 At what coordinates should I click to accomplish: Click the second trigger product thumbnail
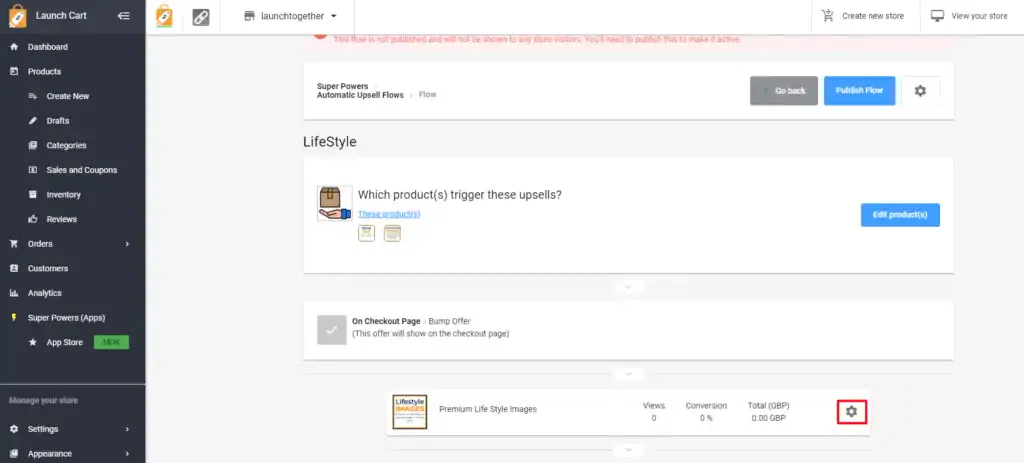[x=392, y=233]
